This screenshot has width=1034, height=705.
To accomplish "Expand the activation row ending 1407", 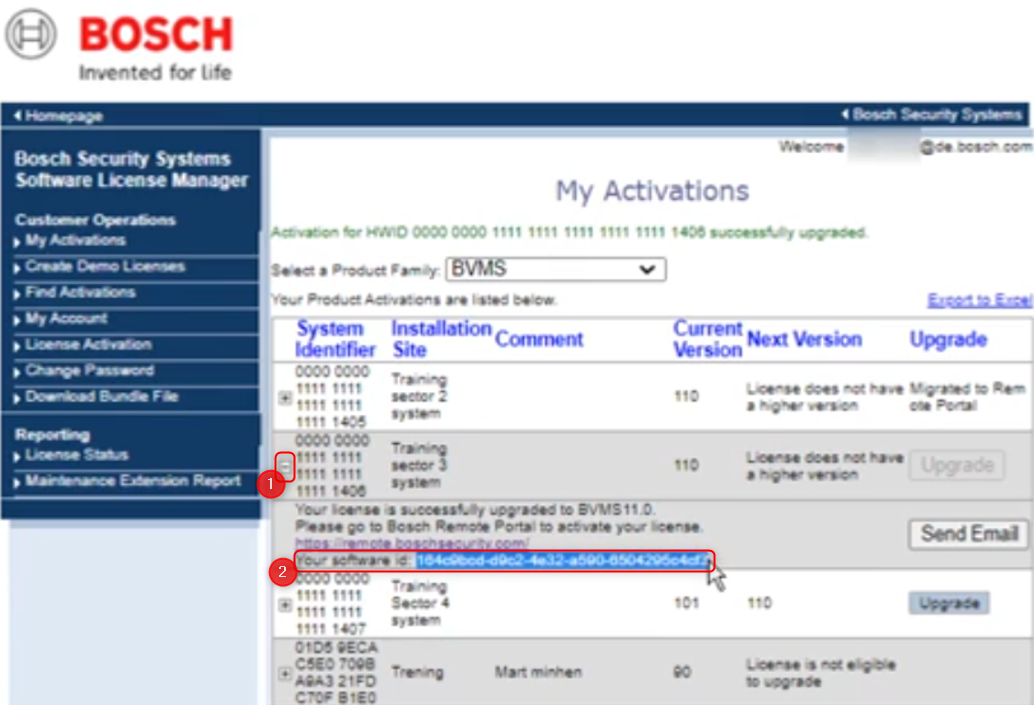I will click(x=285, y=604).
